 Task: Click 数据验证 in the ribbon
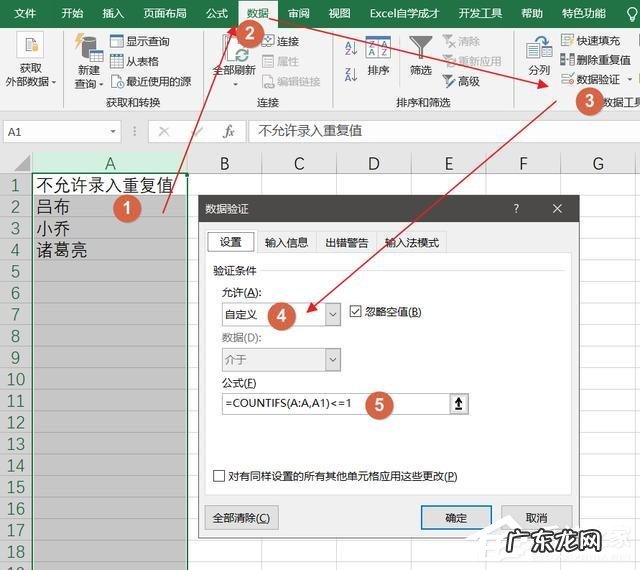click(590, 79)
